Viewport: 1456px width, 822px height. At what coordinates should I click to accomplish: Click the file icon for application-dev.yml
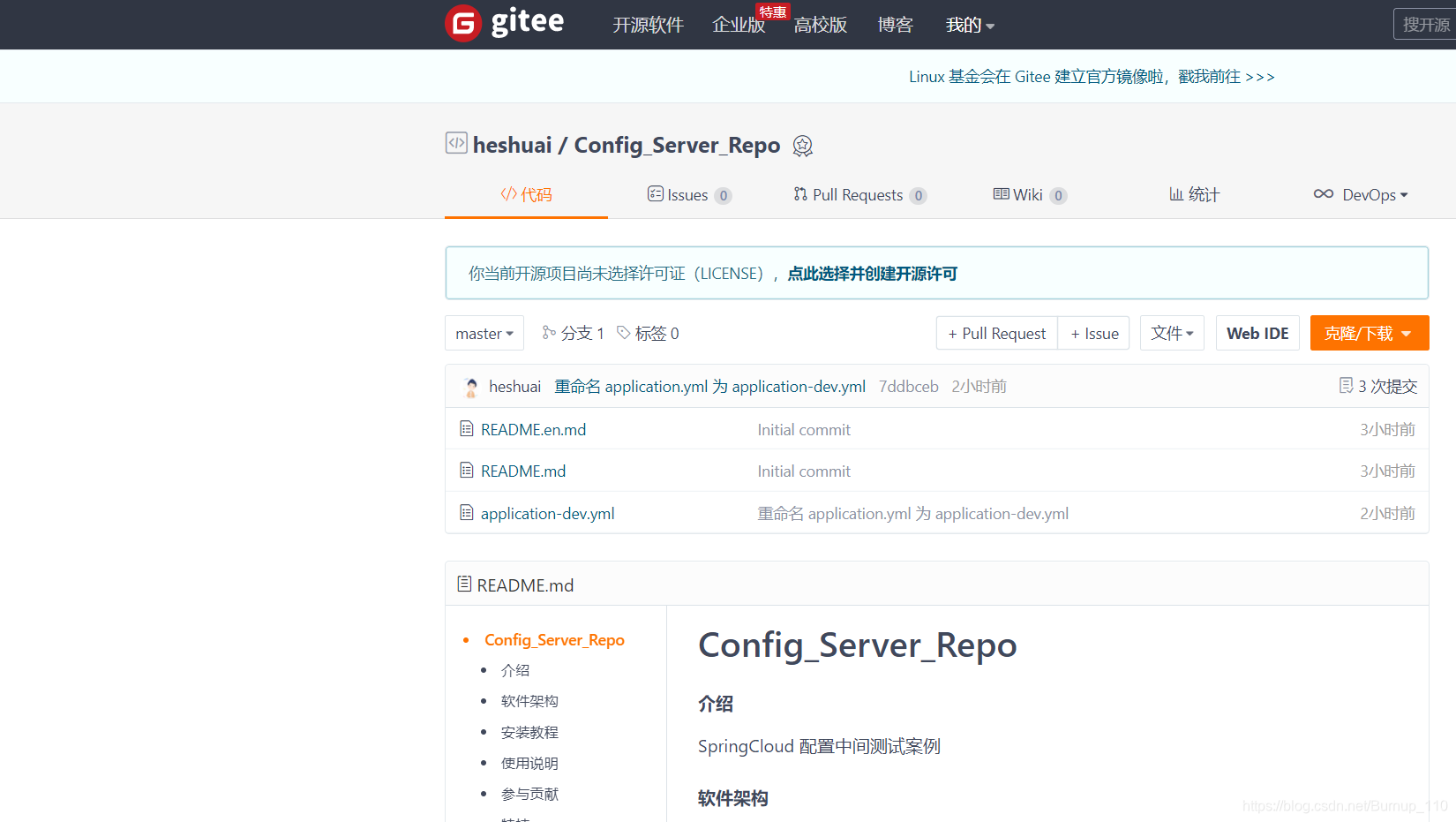(x=467, y=513)
